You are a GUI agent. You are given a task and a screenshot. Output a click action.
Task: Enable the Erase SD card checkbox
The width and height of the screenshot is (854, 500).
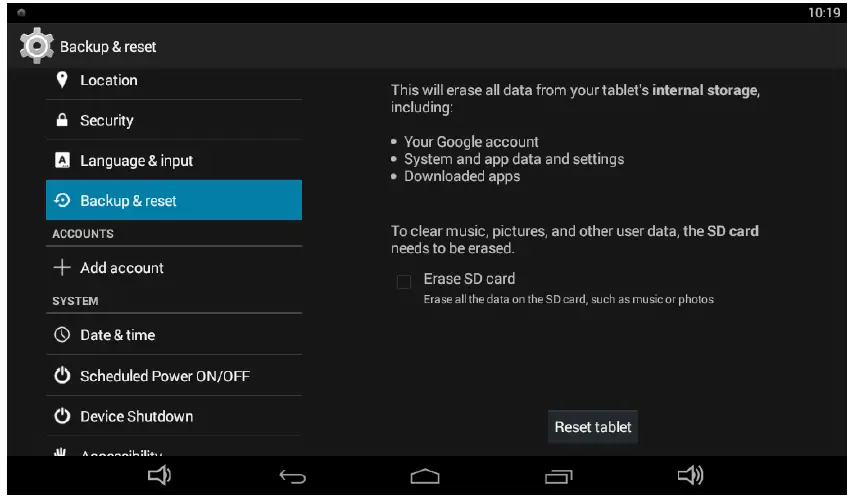[404, 282]
